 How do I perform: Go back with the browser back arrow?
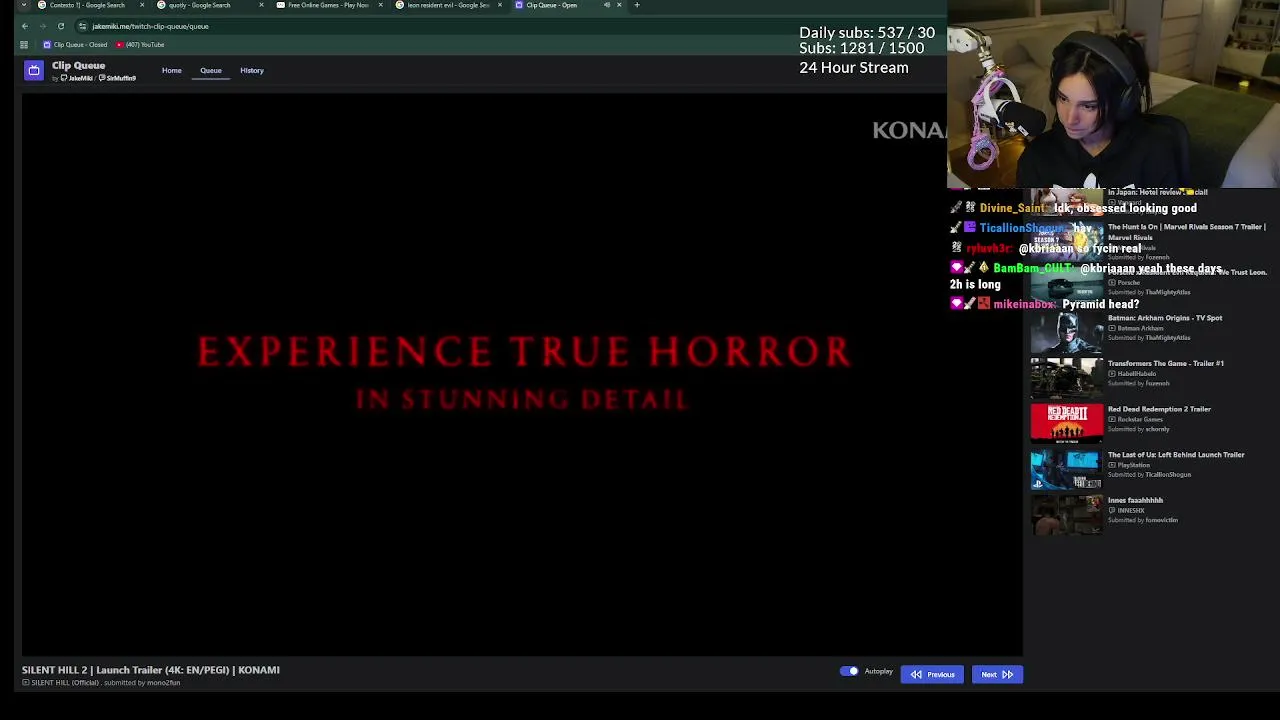pyautogui.click(x=25, y=26)
